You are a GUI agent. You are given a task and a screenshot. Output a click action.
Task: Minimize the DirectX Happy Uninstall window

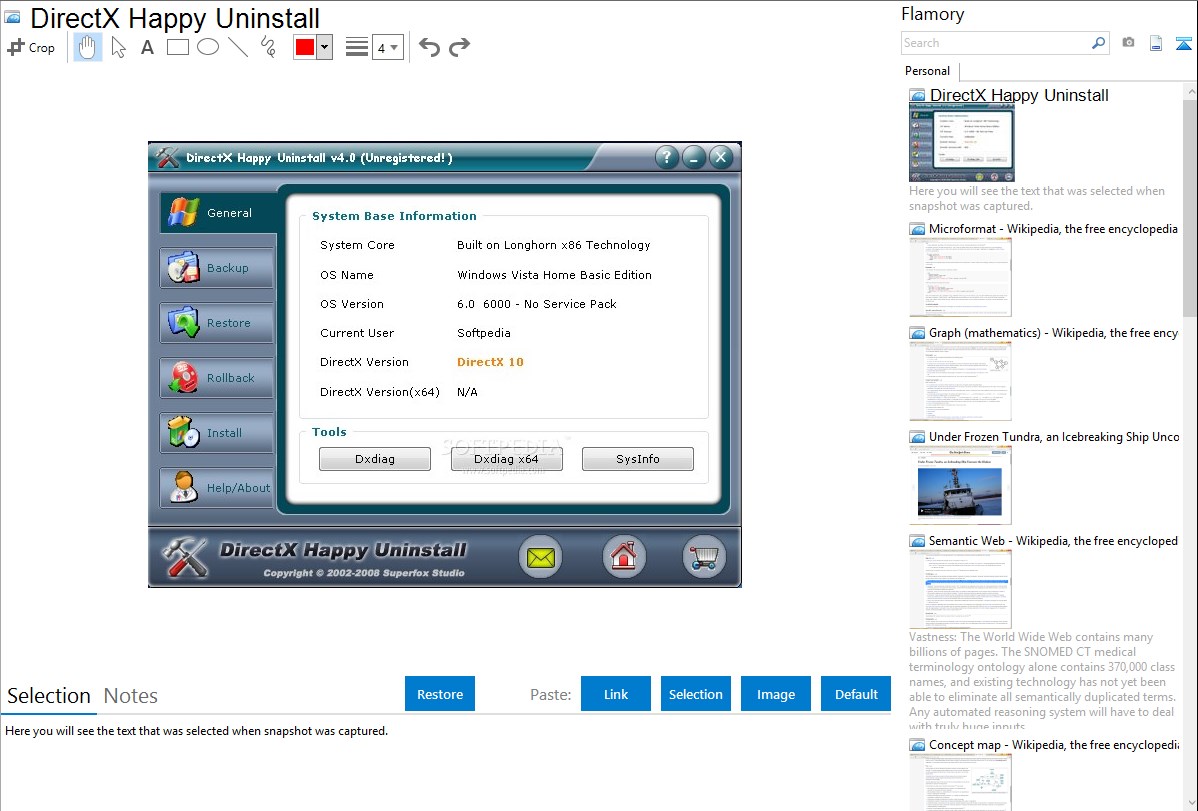[694, 157]
